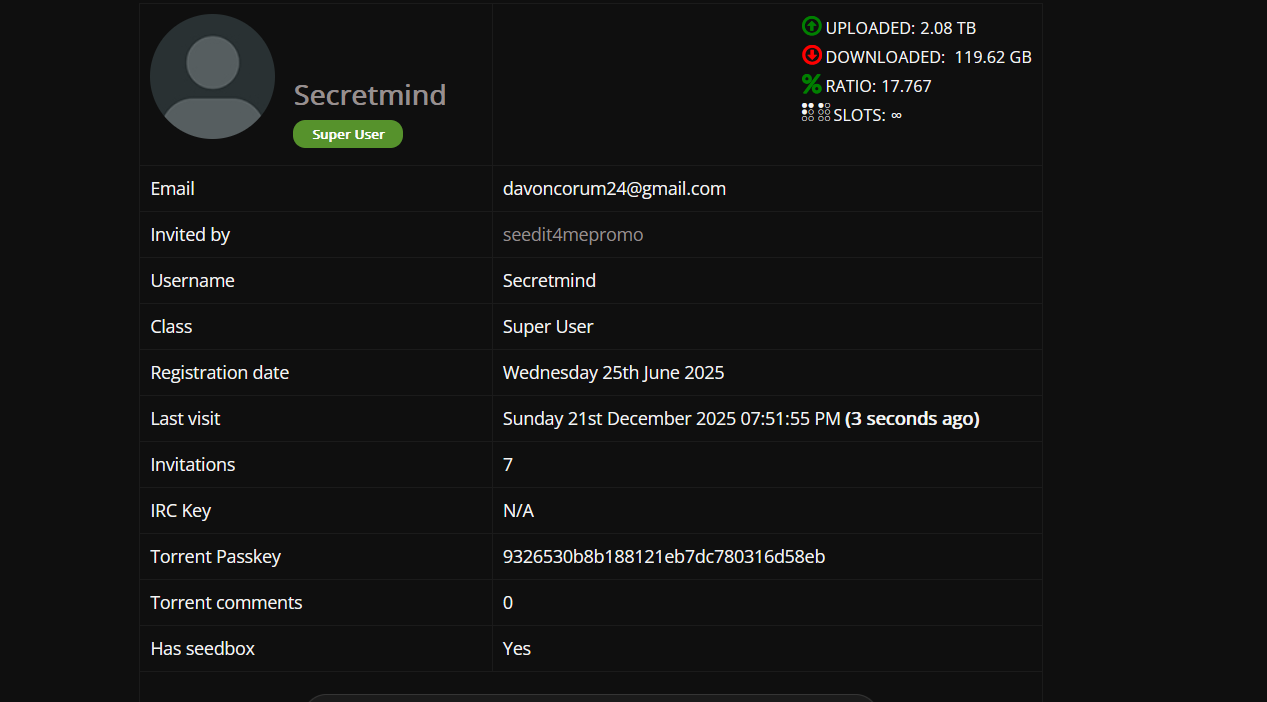Open the profile avatar picture
Viewport: 1267px width, 702px height.
click(212, 76)
